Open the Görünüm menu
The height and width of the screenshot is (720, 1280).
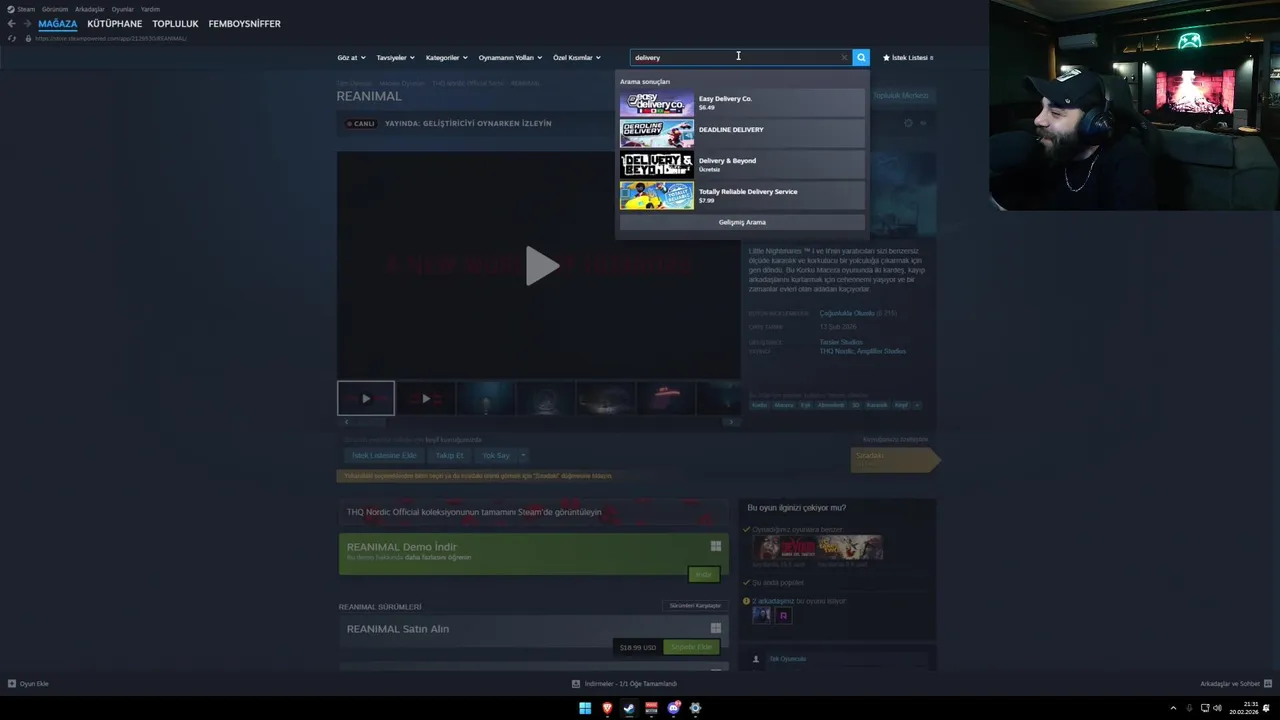[55, 9]
